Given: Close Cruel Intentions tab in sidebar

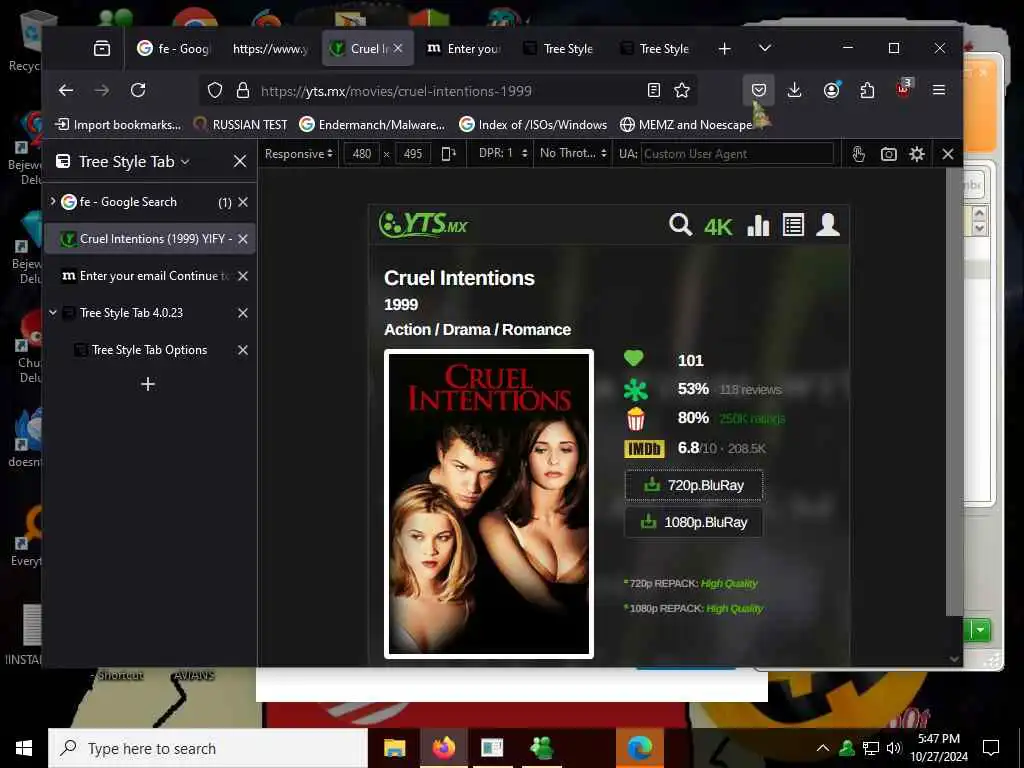Looking at the screenshot, I should [243, 239].
